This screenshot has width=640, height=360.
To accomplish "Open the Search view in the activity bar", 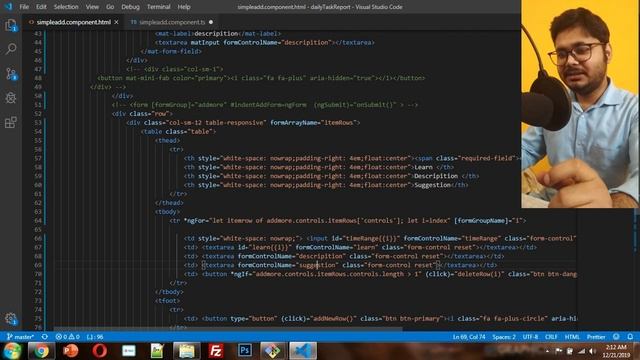I will point(11,49).
